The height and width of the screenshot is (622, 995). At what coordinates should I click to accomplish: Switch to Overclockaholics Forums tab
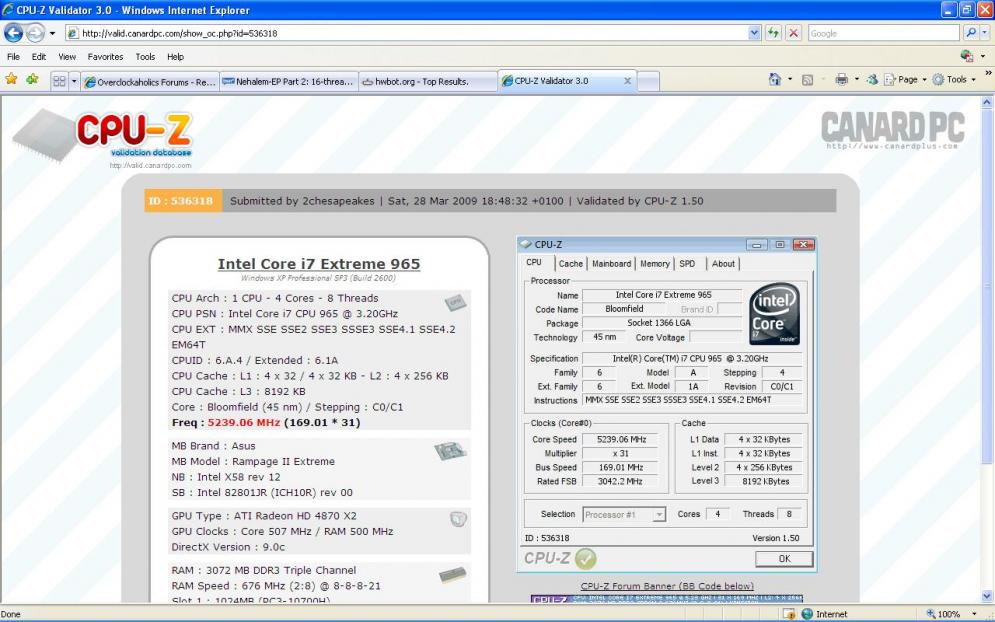tap(150, 81)
